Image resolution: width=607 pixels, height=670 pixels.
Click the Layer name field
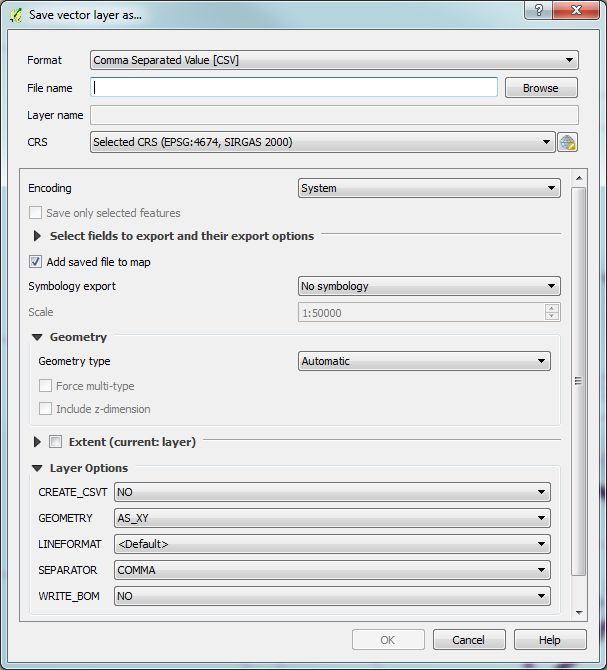334,115
